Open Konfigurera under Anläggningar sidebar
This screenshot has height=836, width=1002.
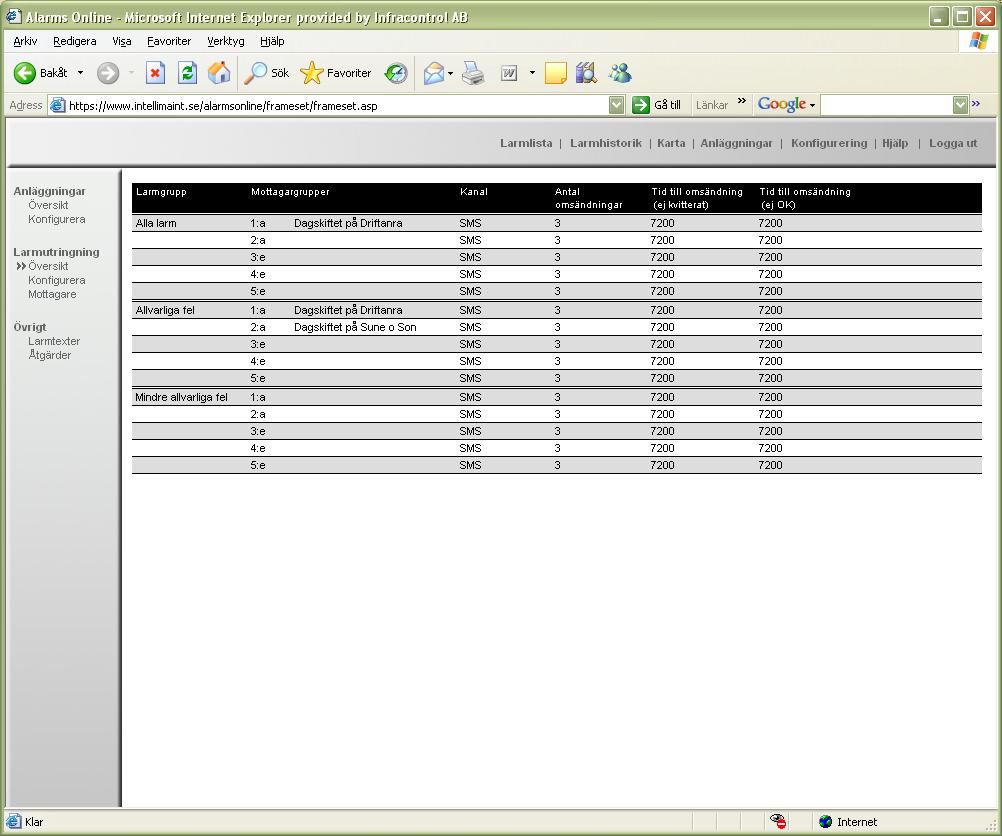coord(56,219)
